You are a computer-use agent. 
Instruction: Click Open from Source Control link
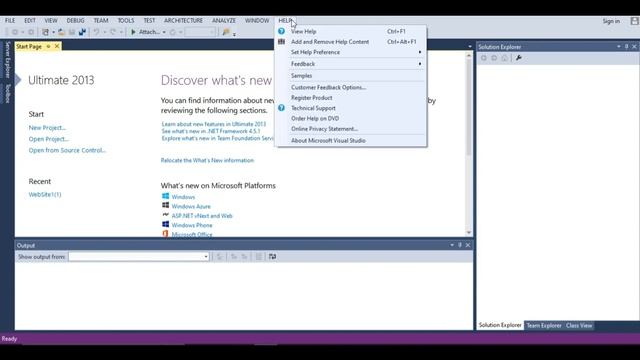click(67, 150)
